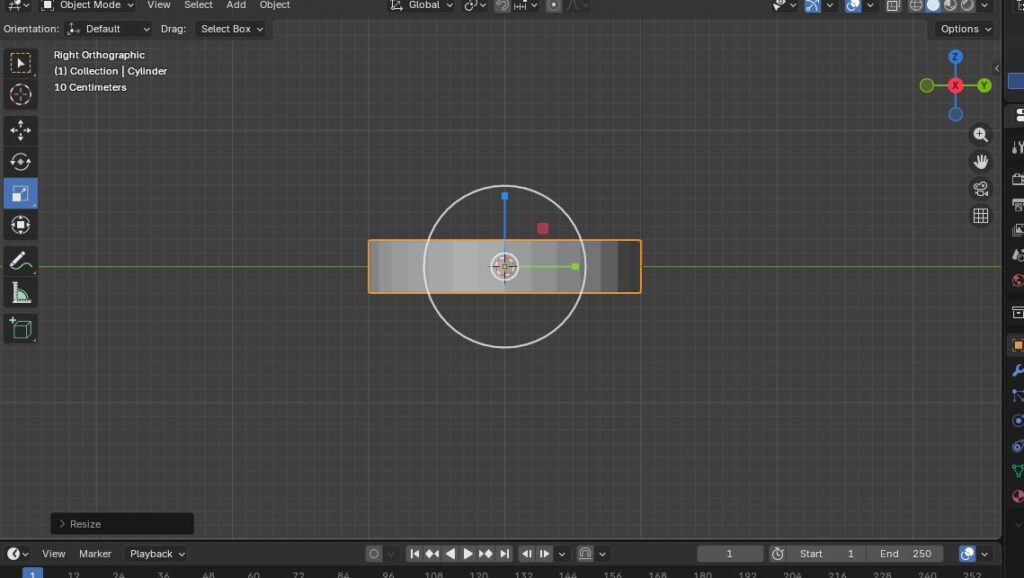Toggle show gizmos button
The image size is (1024, 578).
point(812,5)
